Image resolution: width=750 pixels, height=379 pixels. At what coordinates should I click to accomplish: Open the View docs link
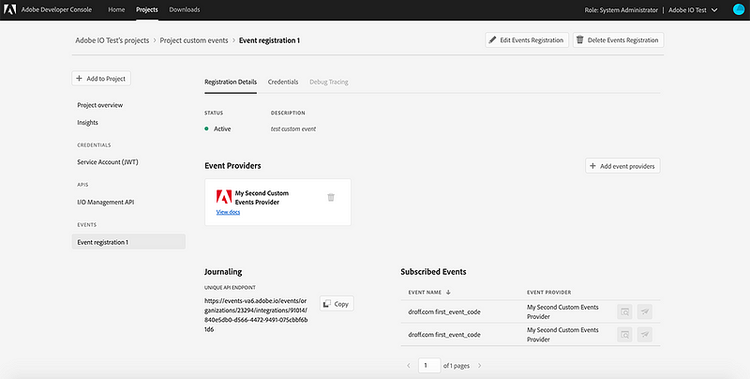[x=228, y=212]
